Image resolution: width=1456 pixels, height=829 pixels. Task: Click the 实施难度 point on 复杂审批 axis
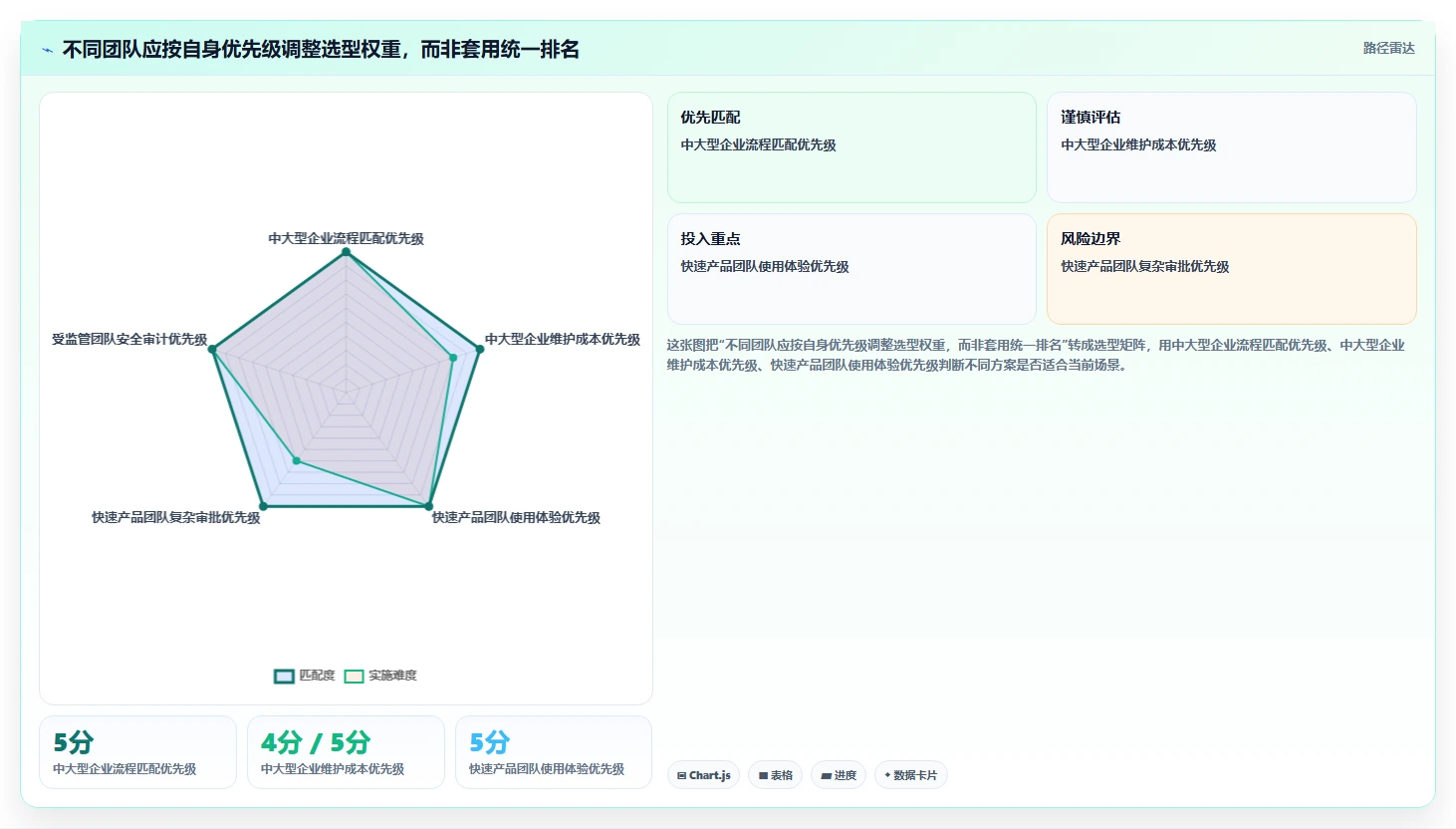pos(296,460)
